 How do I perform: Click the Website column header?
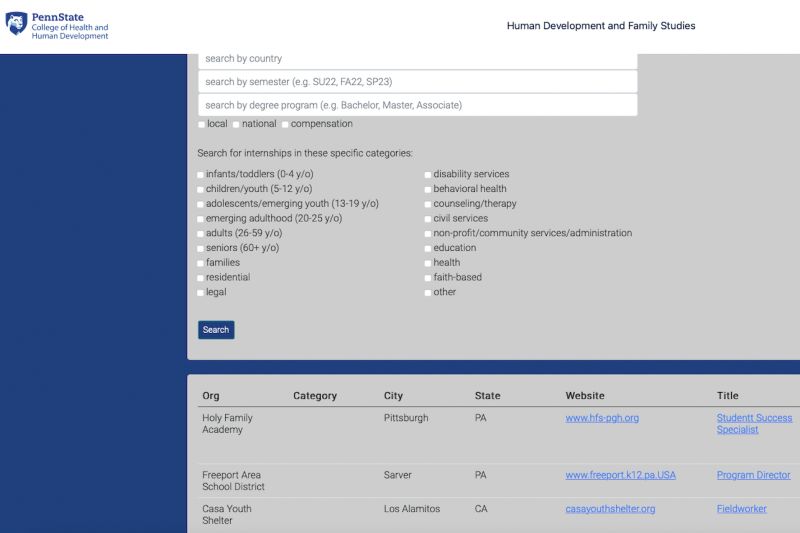pos(585,396)
